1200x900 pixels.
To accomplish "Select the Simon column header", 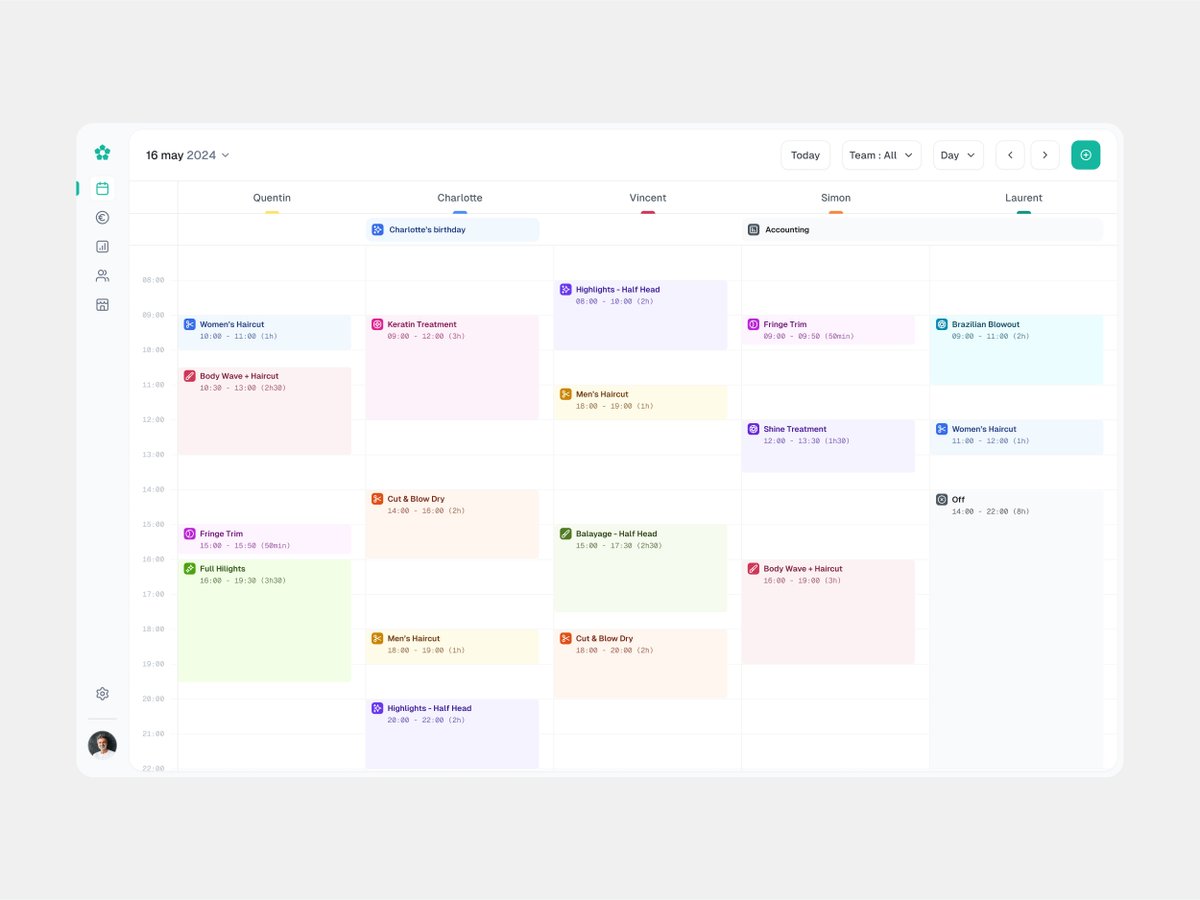I will click(x=836, y=198).
